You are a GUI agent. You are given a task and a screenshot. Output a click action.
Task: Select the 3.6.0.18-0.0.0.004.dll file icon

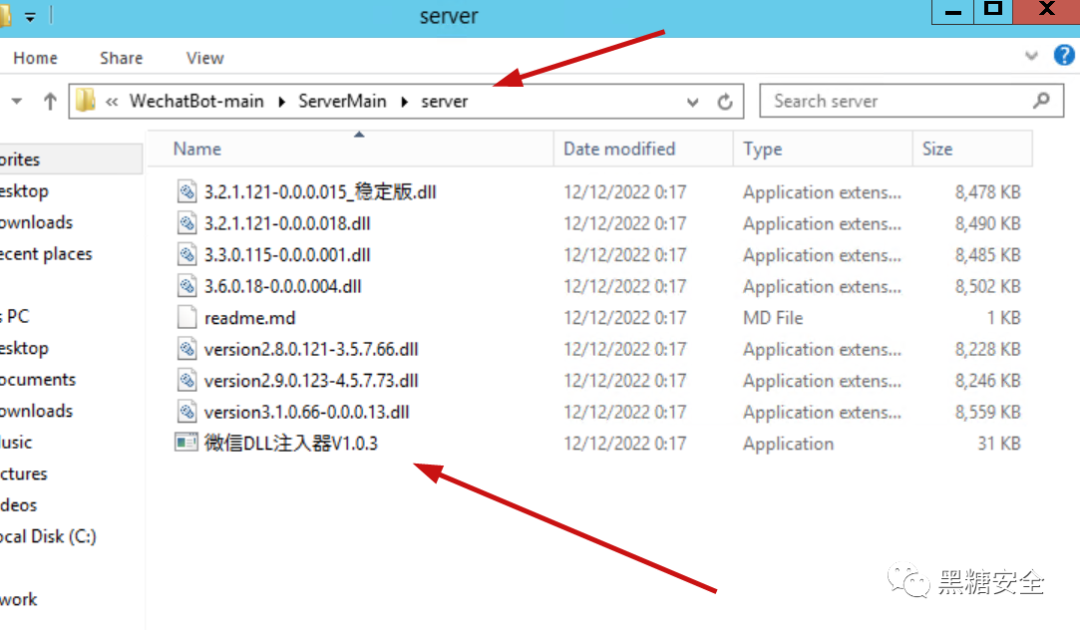click(x=187, y=286)
